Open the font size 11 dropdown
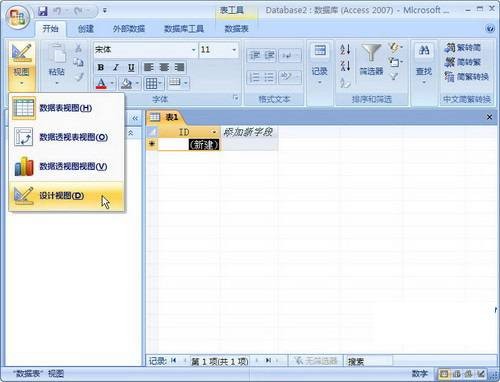The height and width of the screenshot is (382, 500). [234, 50]
